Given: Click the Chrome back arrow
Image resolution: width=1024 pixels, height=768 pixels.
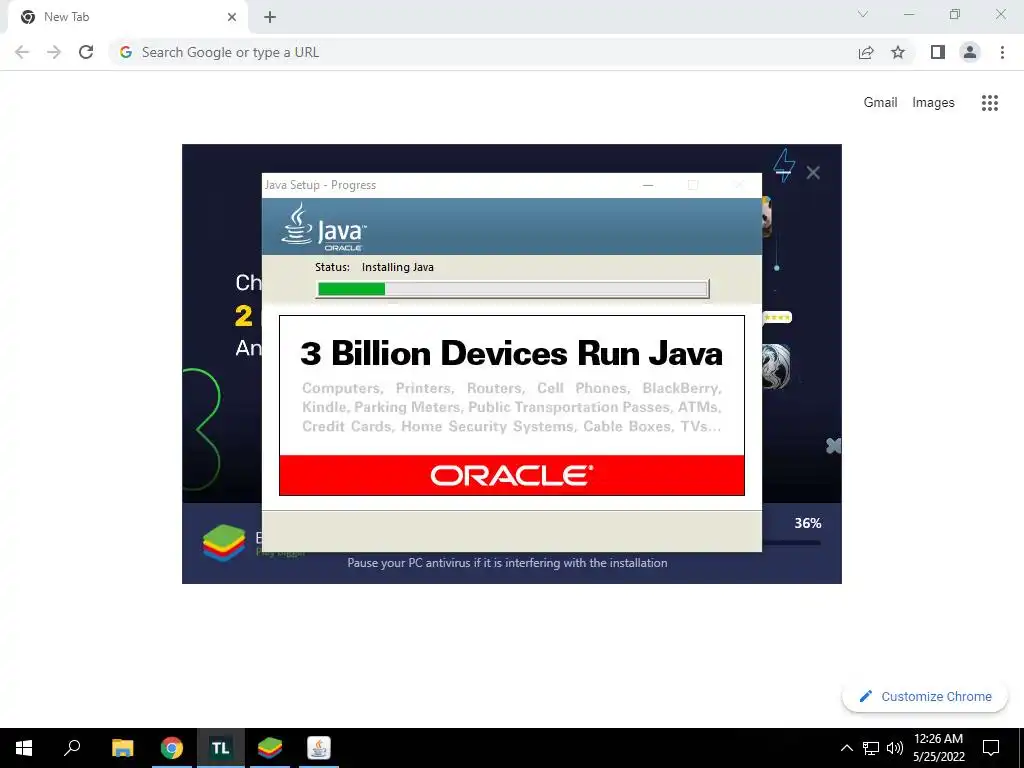Looking at the screenshot, I should (22, 52).
